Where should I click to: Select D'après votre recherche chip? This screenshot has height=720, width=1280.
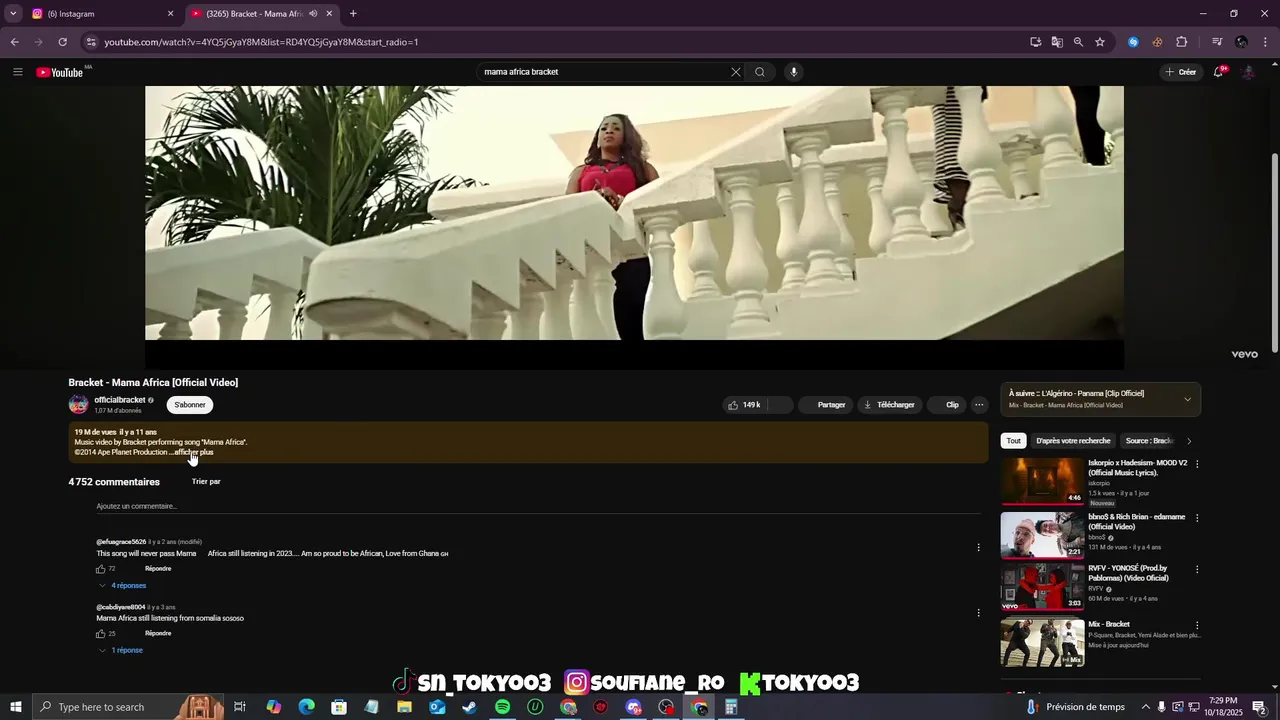coord(1073,441)
